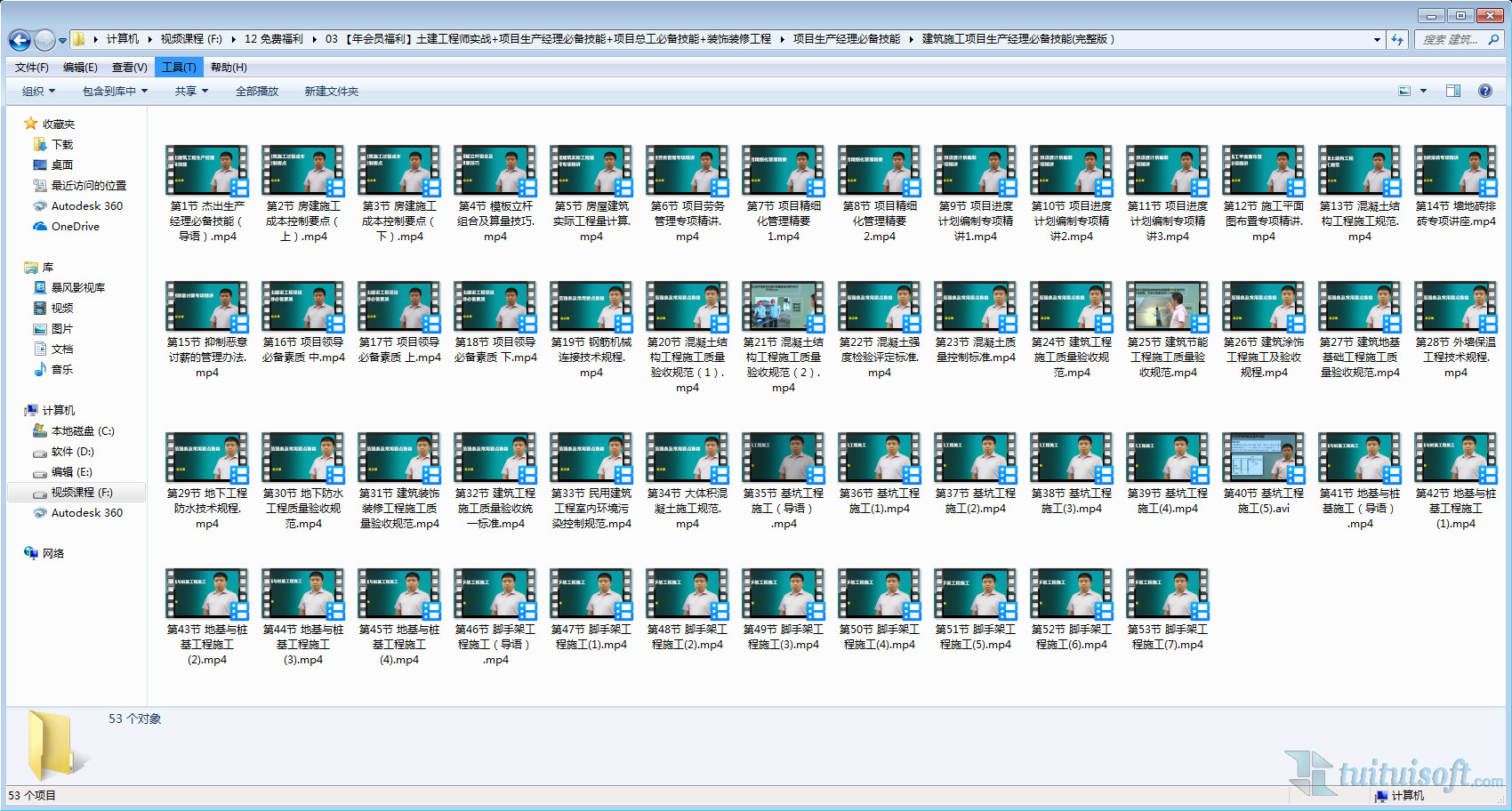Viewport: 1512px width, 811px height.
Task: Click the 新建文件夹 button
Action: (x=332, y=92)
